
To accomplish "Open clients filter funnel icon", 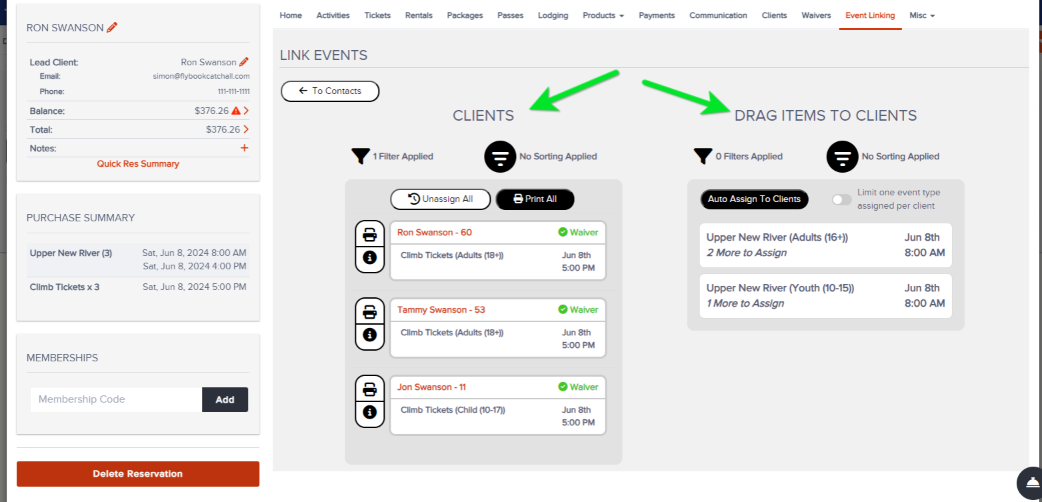I will point(360,156).
